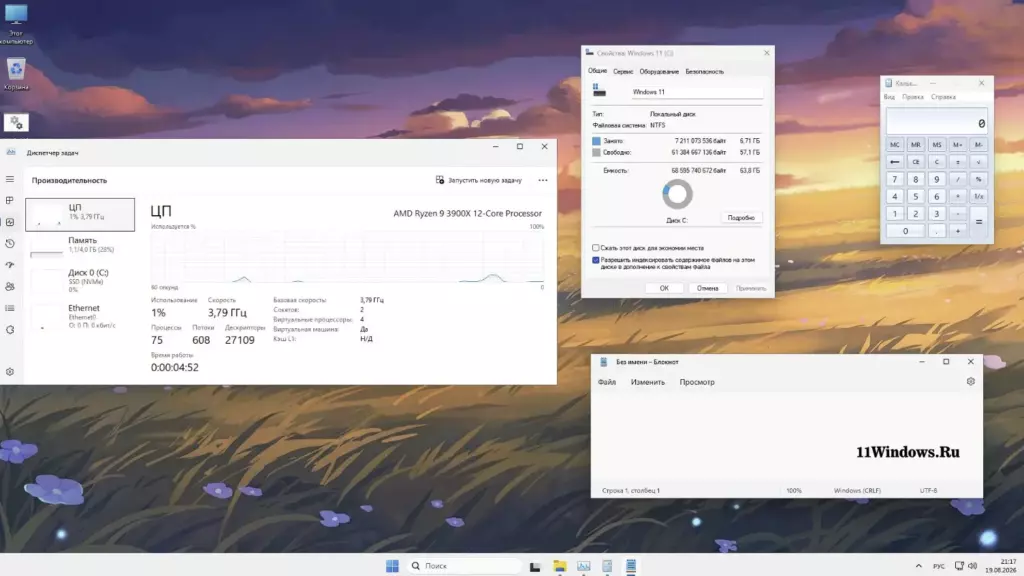Viewport: 1024px width, 576px height.
Task: Open Processes page in Task Manager sidebar
Action: 10,200
